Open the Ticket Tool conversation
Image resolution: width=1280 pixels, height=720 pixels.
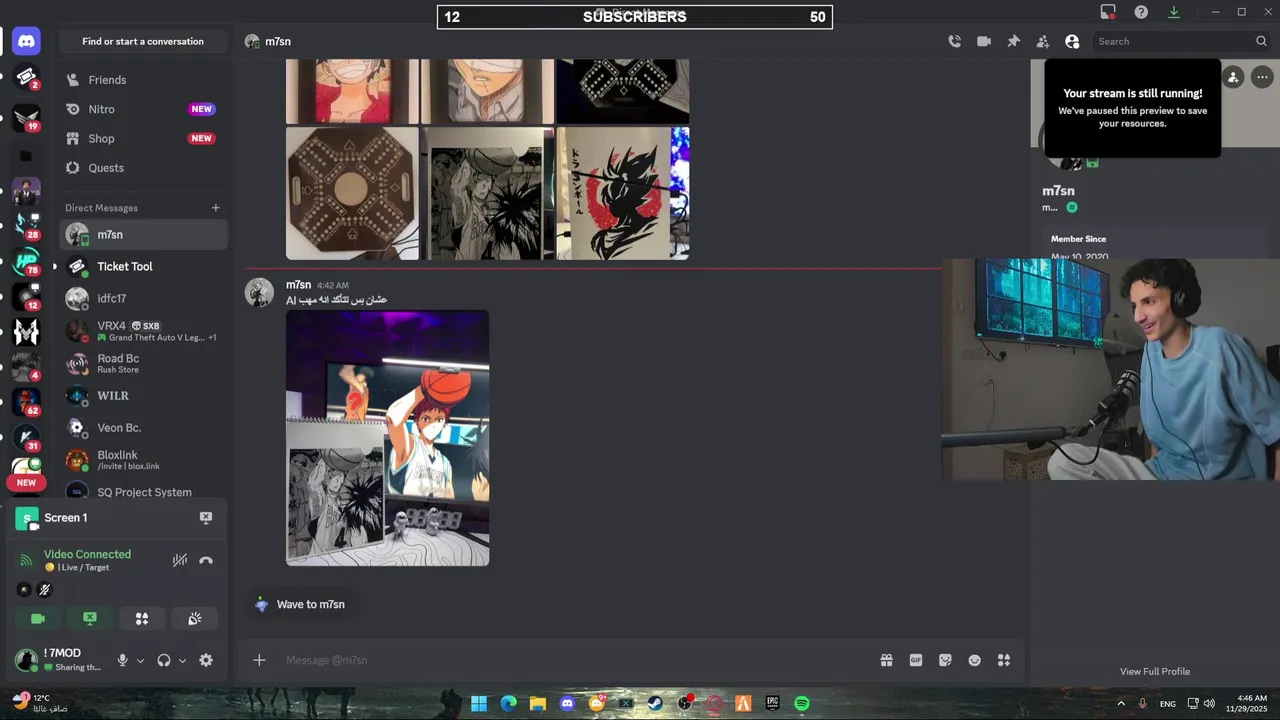coord(143,267)
